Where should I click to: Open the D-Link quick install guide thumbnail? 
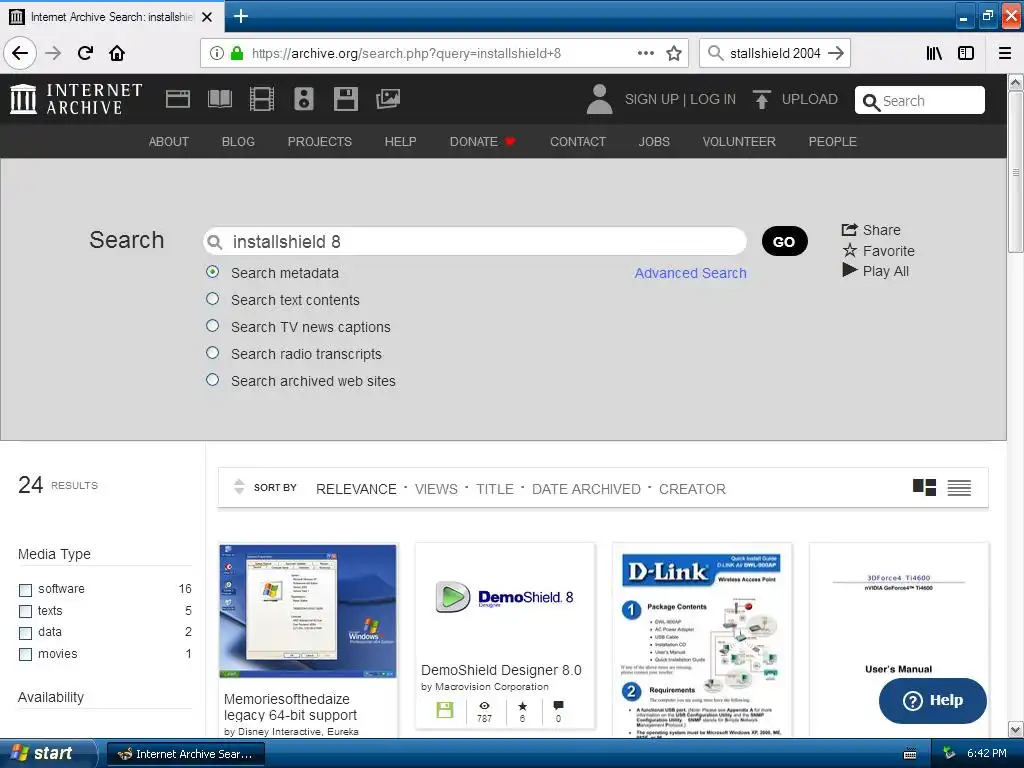click(x=702, y=641)
